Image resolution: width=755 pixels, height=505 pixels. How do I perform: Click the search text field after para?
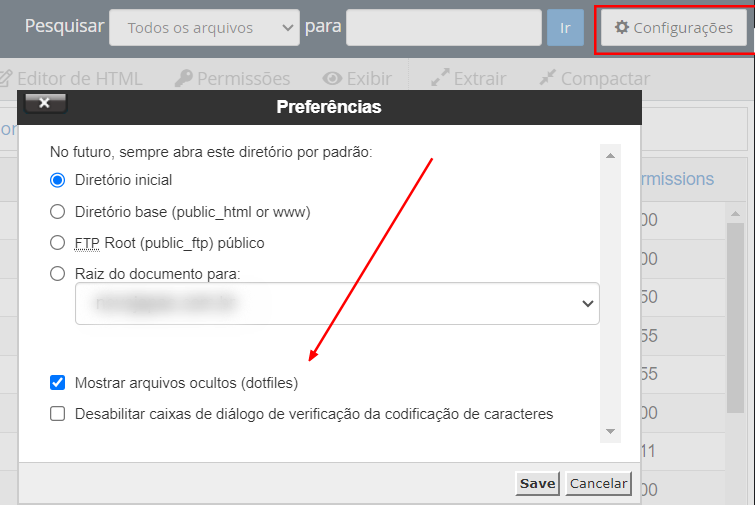pos(444,28)
